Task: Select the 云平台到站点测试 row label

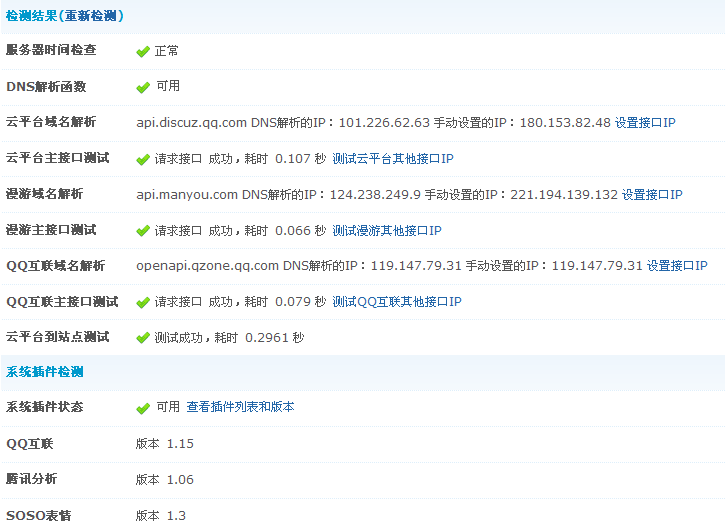Action: click(x=58, y=336)
